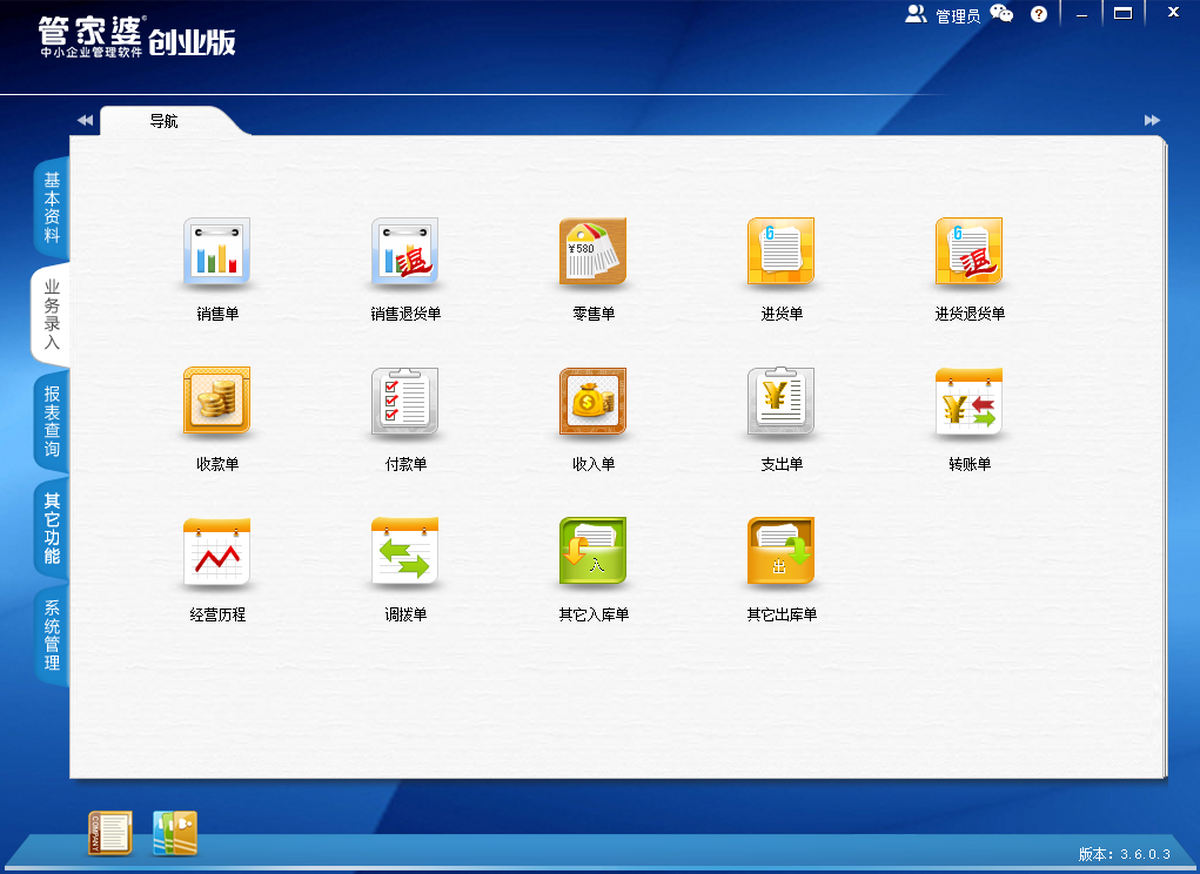Open the 调拨单 stock transfer icon
Image resolution: width=1200 pixels, height=874 pixels.
pos(405,552)
